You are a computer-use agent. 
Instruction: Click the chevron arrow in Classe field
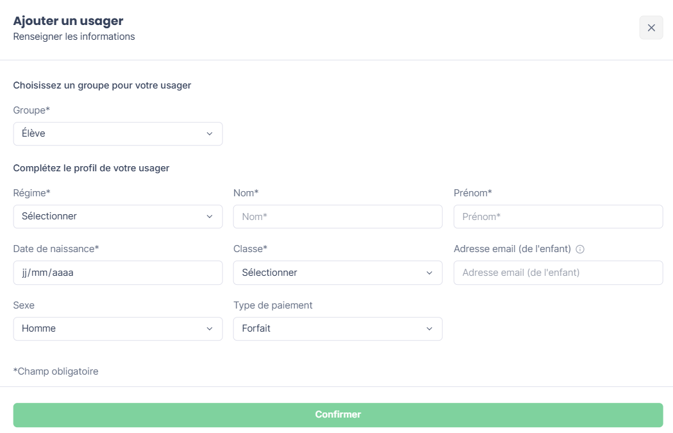click(x=429, y=273)
